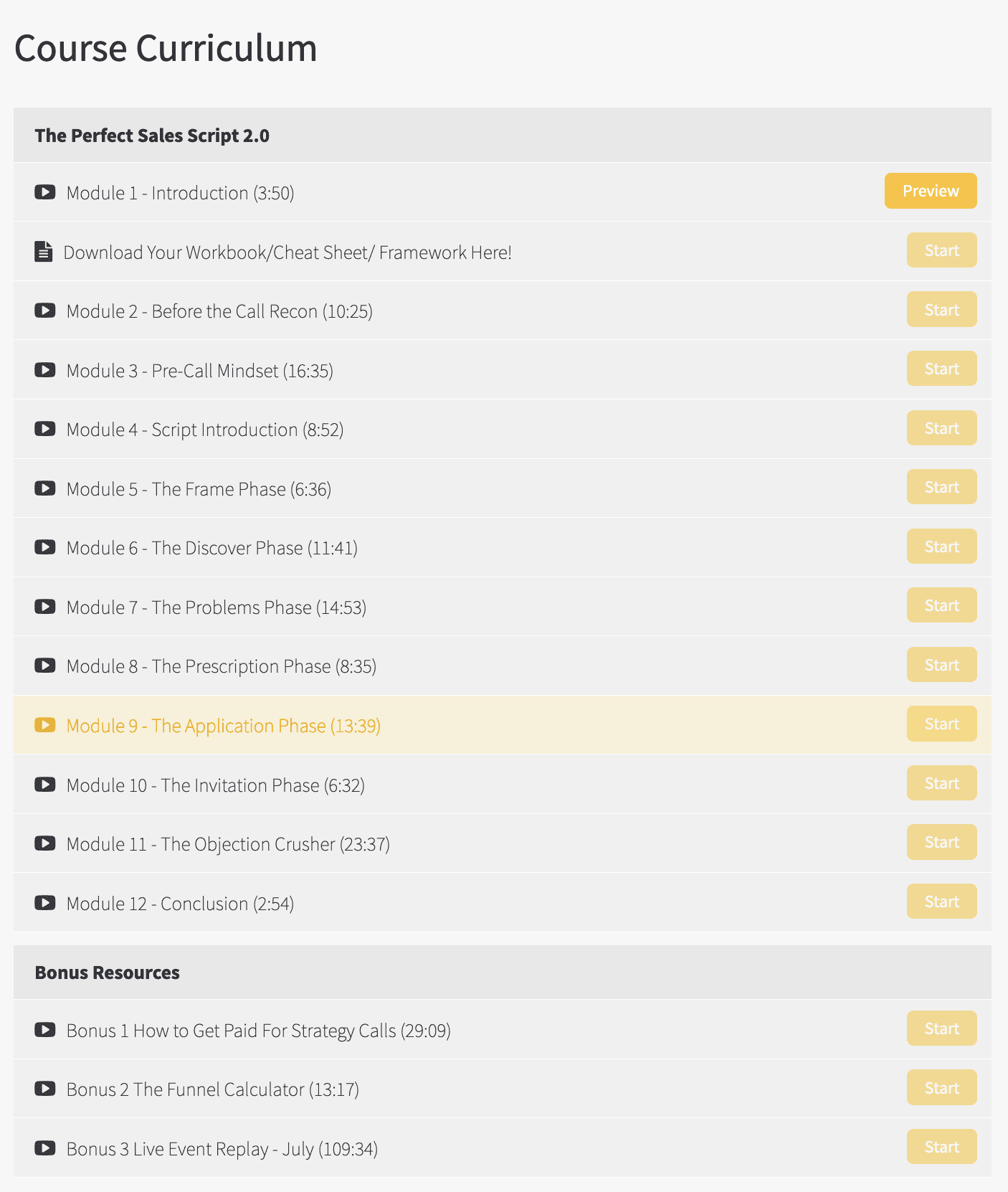Screen dimensions: 1008x1192
Task: Click the video icon beside Module 1 Introduction
Action: 45,192
